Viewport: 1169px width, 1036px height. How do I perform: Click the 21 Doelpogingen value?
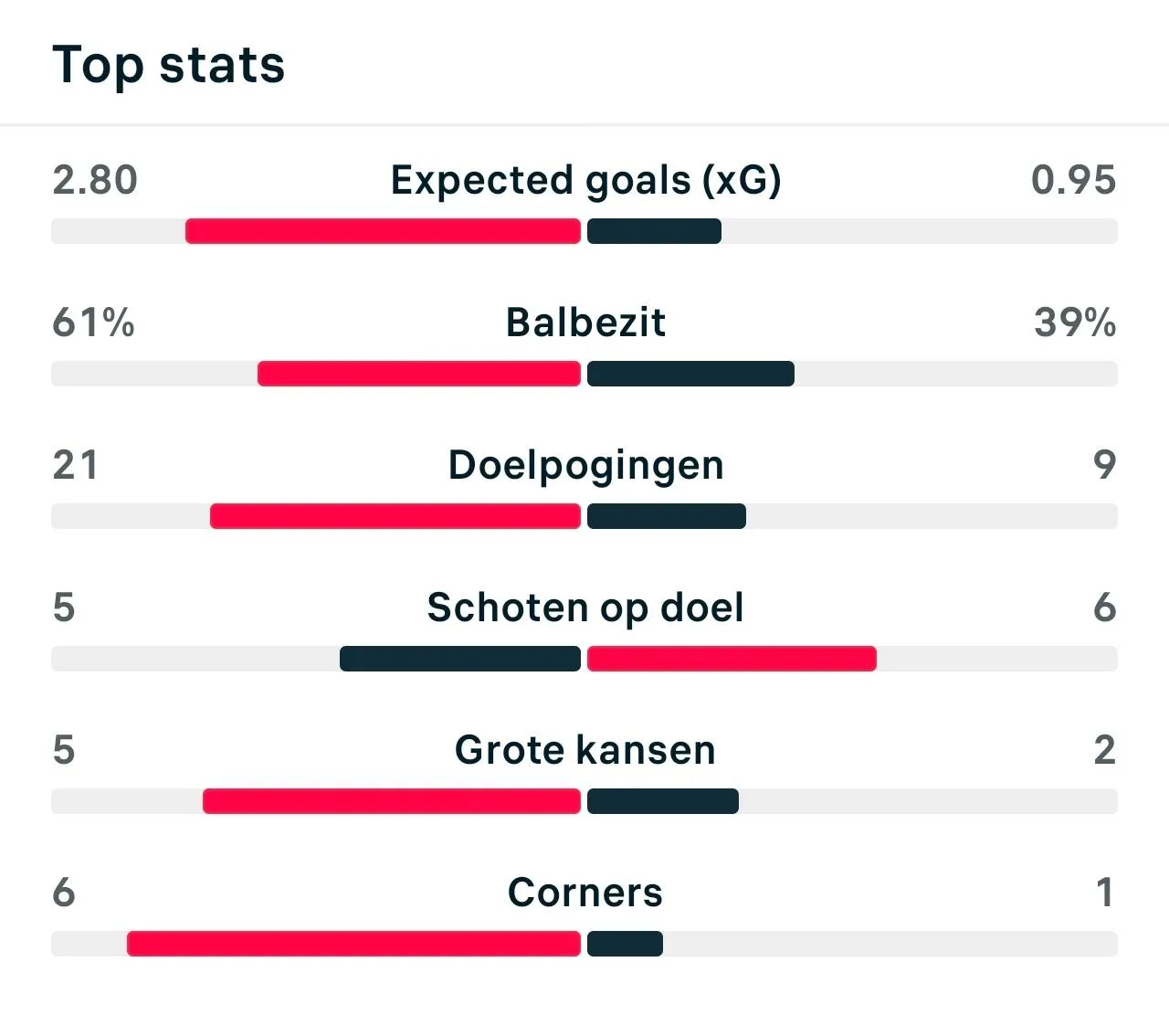[75, 465]
